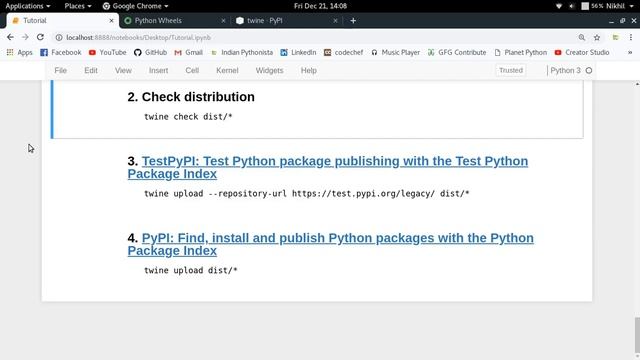Open the notebook Widgets menu
The image size is (640, 360).
point(269,71)
